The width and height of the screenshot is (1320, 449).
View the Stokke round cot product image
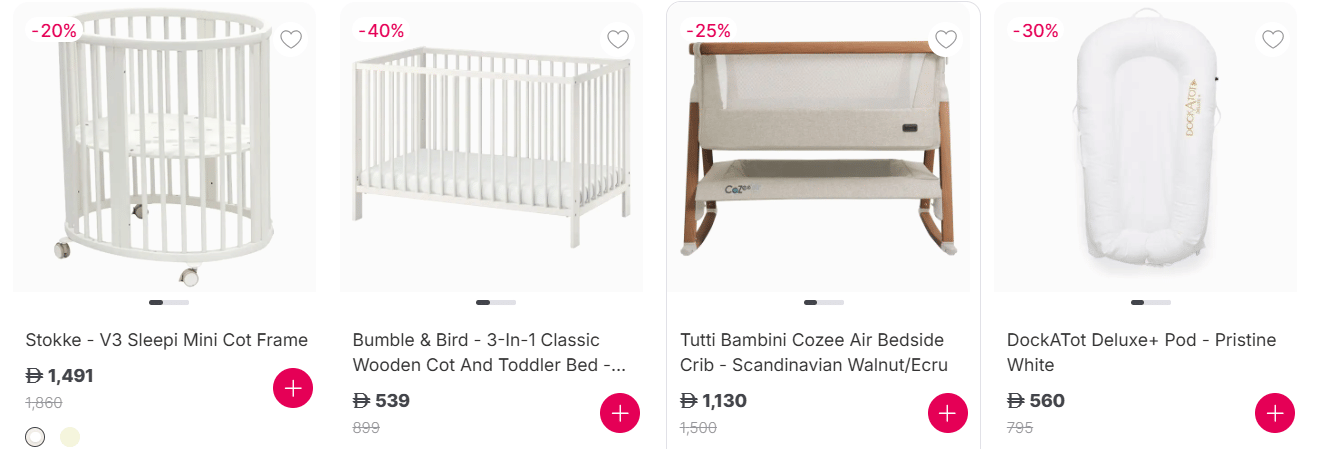165,150
